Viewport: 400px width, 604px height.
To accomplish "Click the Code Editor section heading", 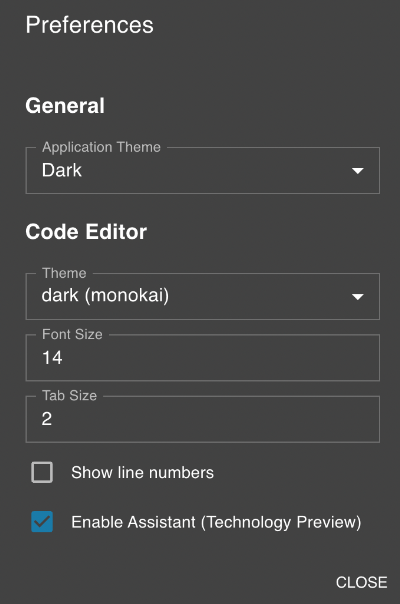I will point(86,232).
